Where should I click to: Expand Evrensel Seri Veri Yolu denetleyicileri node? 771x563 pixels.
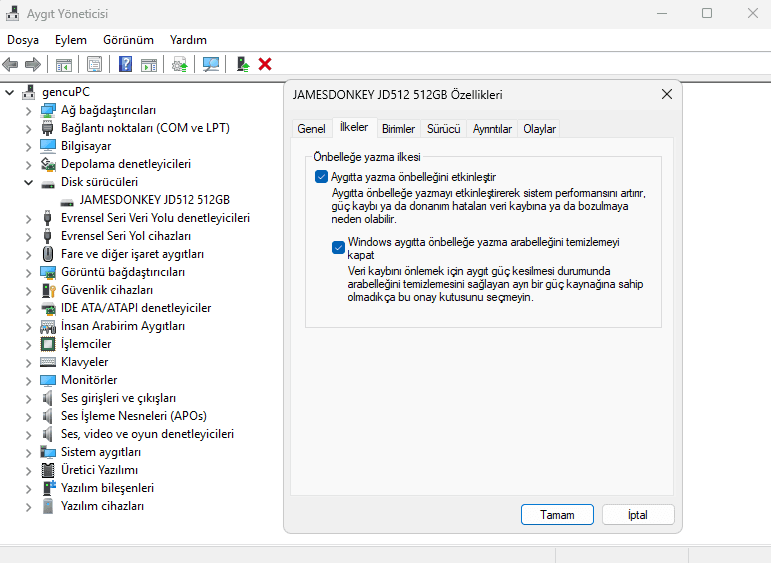pos(29,219)
